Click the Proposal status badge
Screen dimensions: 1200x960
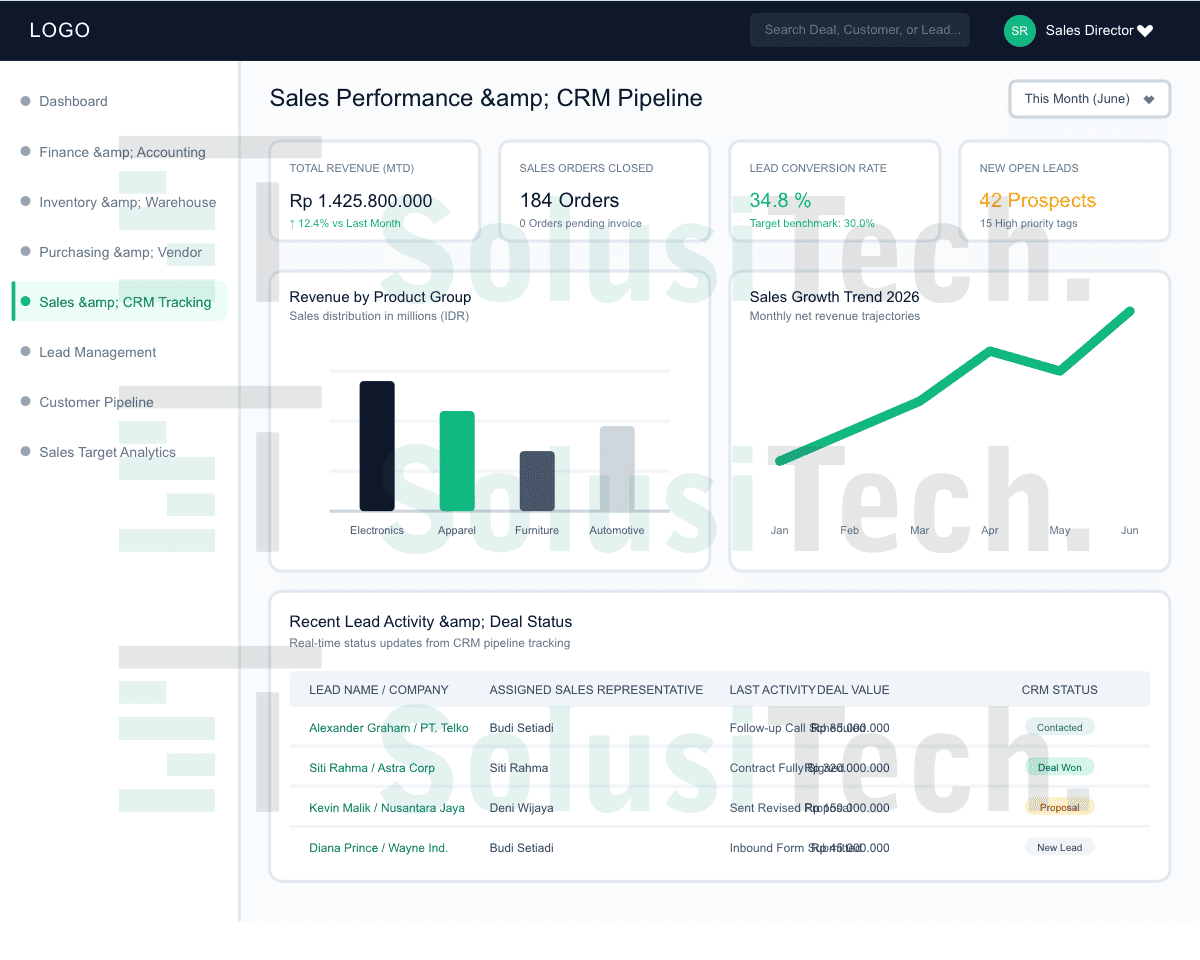click(1060, 807)
